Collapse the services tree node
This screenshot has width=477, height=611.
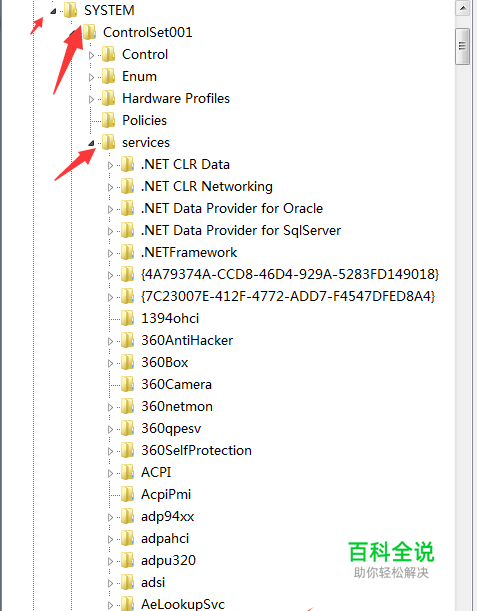tap(91, 143)
